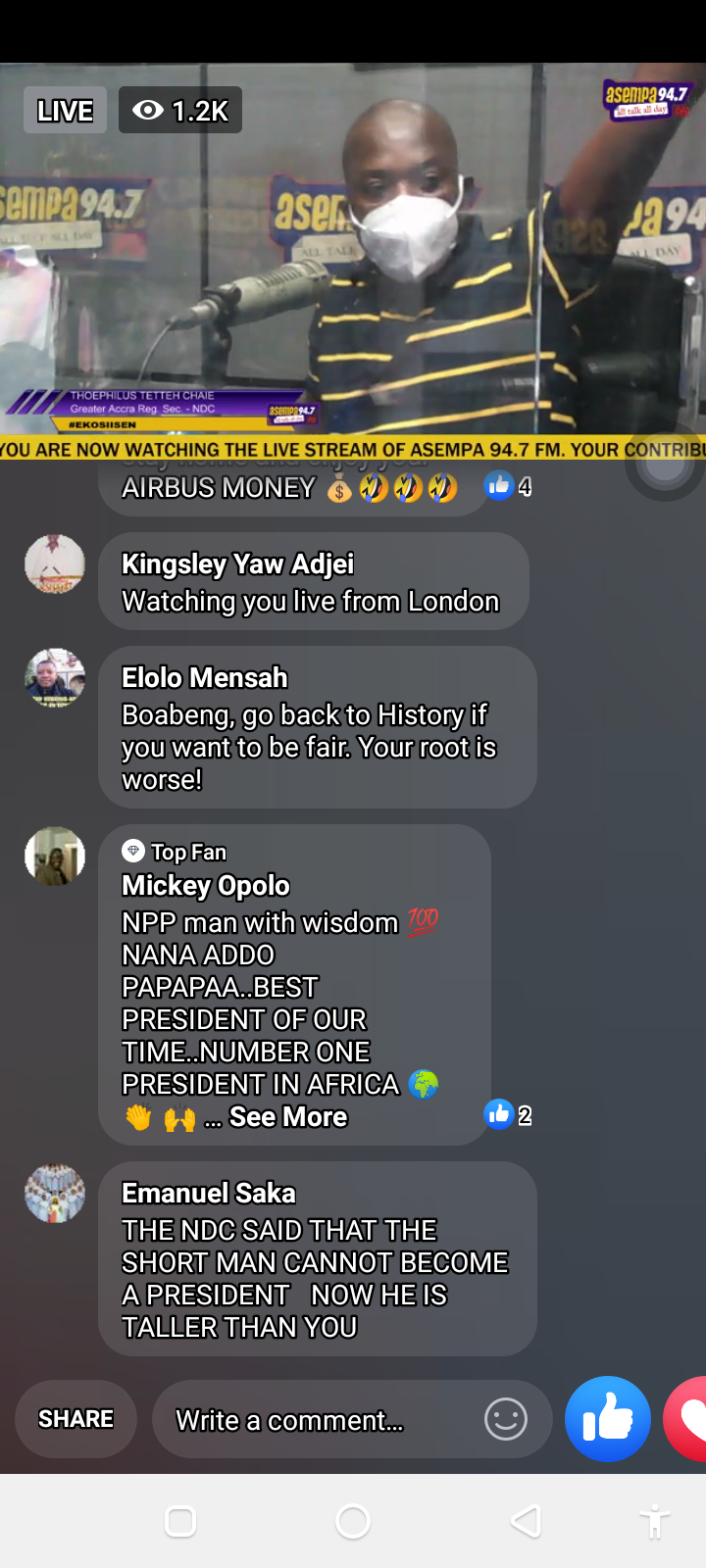Click the SHARE button
The width and height of the screenshot is (706, 1568).
pyautogui.click(x=76, y=1419)
